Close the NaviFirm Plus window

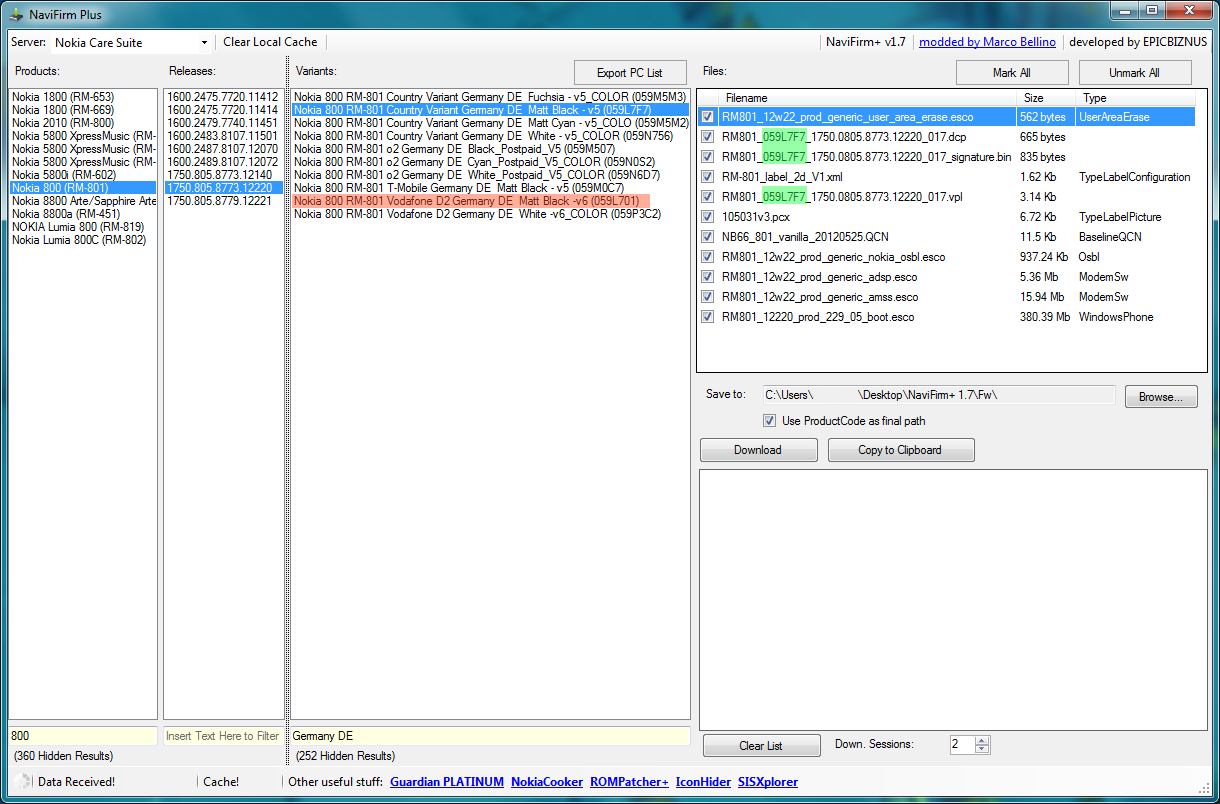[1189, 11]
